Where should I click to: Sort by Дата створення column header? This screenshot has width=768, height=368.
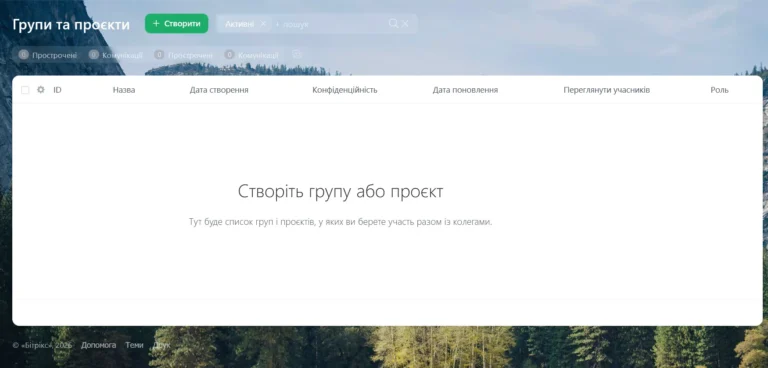[219, 90]
